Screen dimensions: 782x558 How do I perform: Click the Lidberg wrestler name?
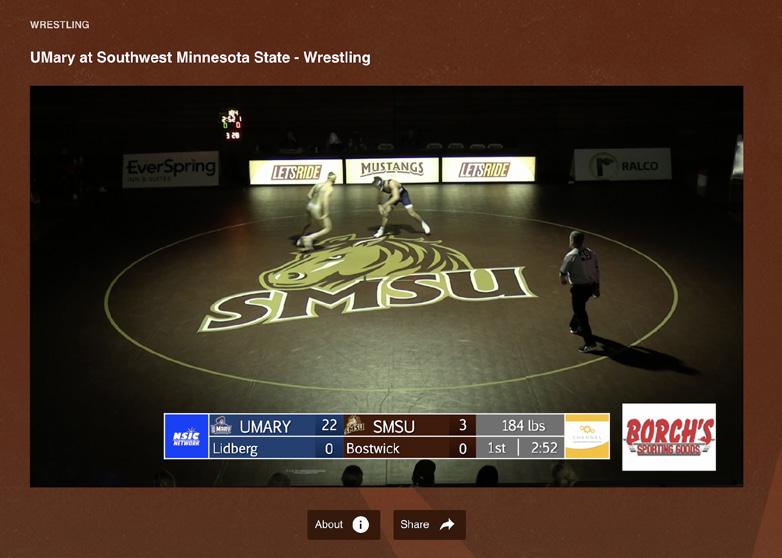coord(235,448)
